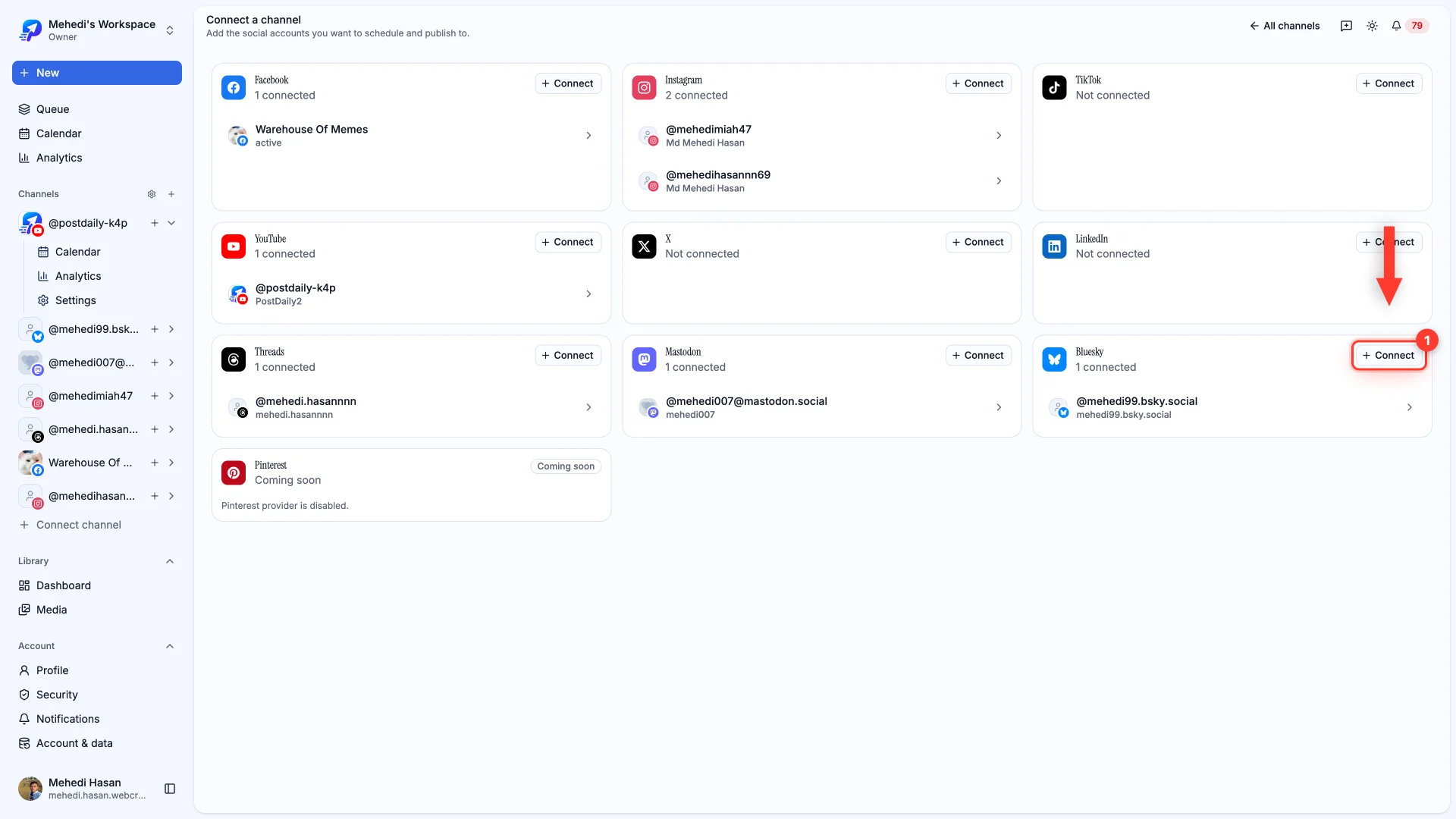
Task: Click plus icon next to Warehouse Of in sidebar
Action: pos(155,463)
